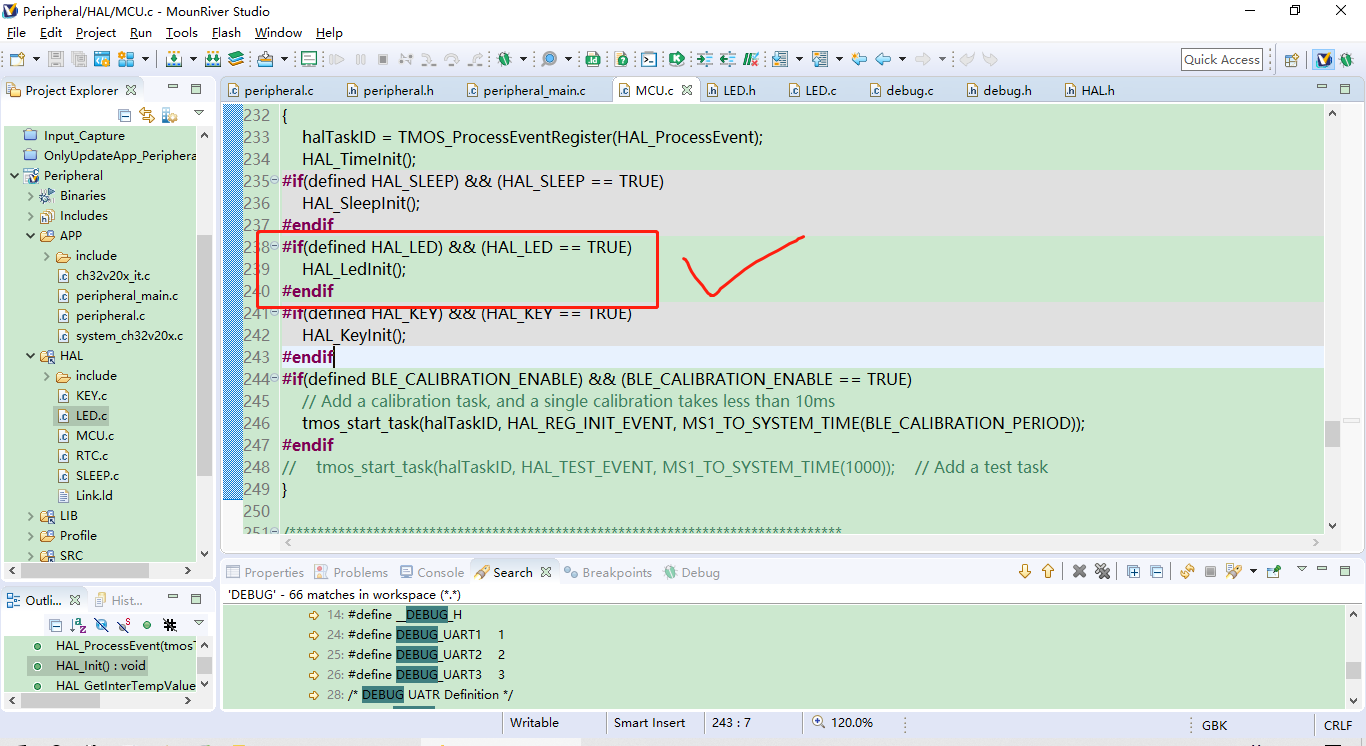This screenshot has width=1366, height=746.
Task: Select HAL_Init() : void in Outline
Action: [x=101, y=666]
